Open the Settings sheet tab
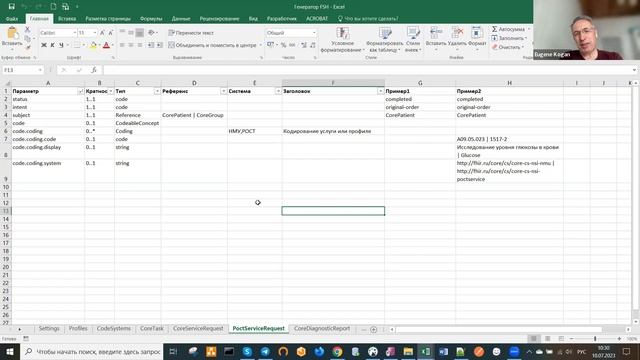The image size is (640, 360). [49, 329]
